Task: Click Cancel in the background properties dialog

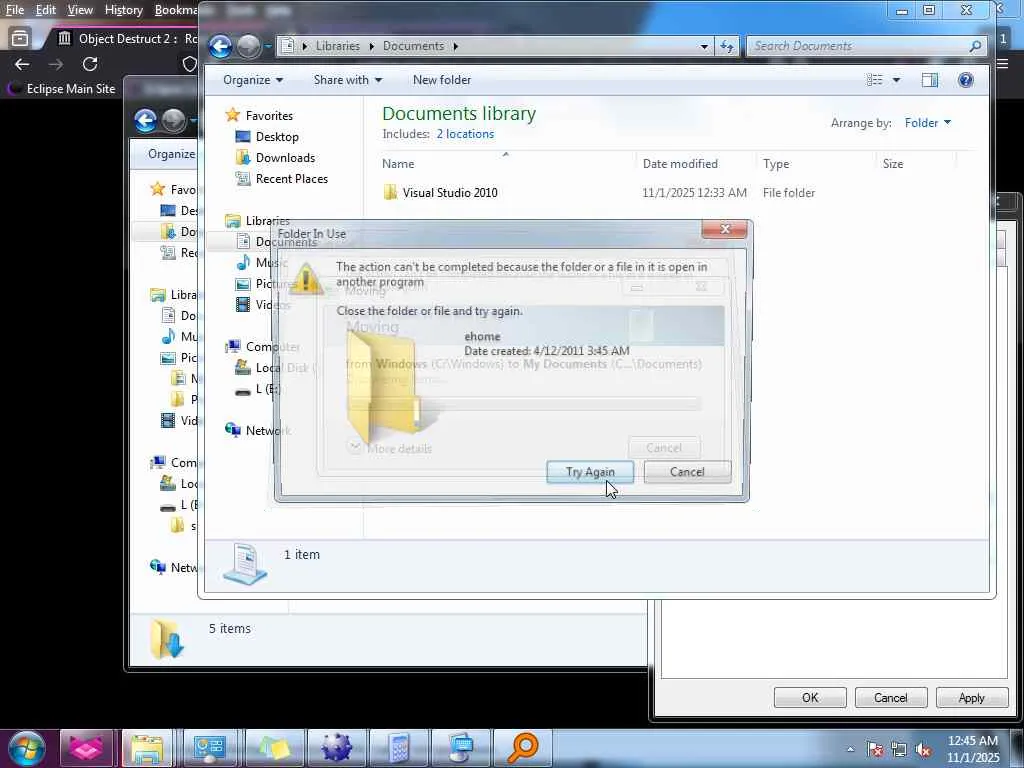Action: pyautogui.click(x=891, y=697)
